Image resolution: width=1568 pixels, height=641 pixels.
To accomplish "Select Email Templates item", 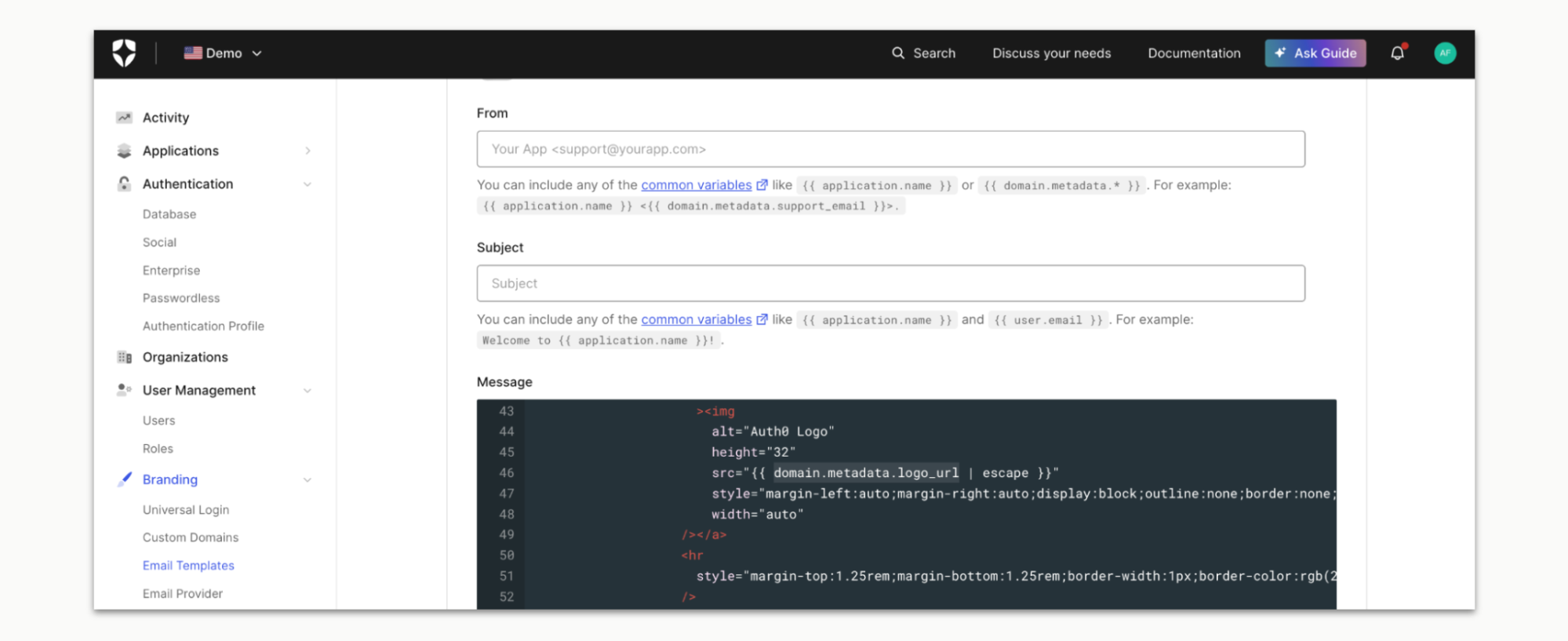I will pyautogui.click(x=188, y=566).
